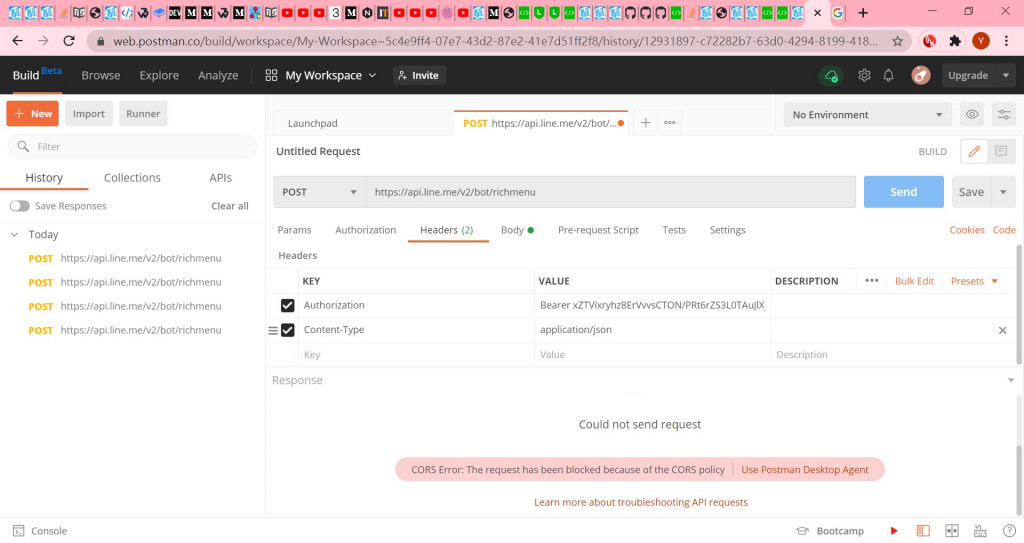Uncheck the Authorization header checkbox

coord(287,305)
